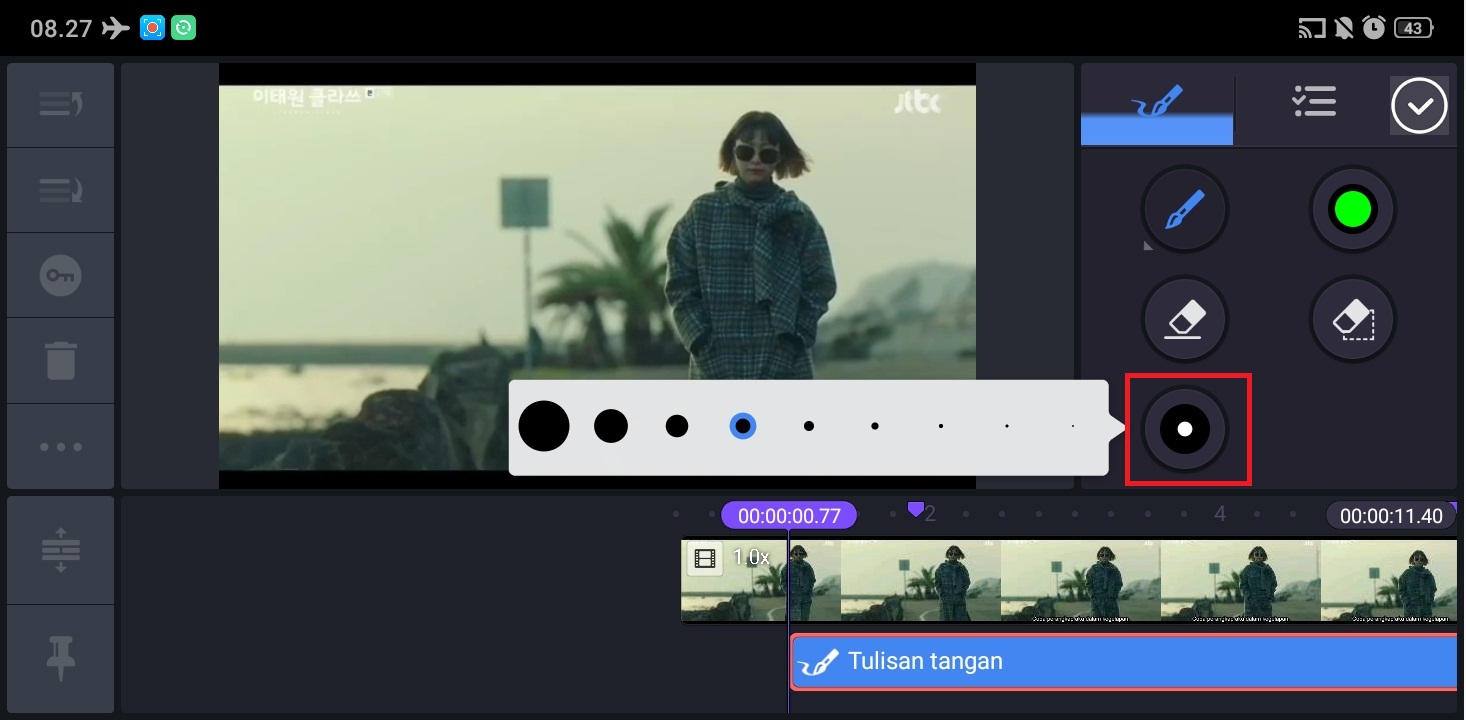The image size is (1466, 720).
Task: Choose the second-largest brush size dot
Action: (611, 426)
